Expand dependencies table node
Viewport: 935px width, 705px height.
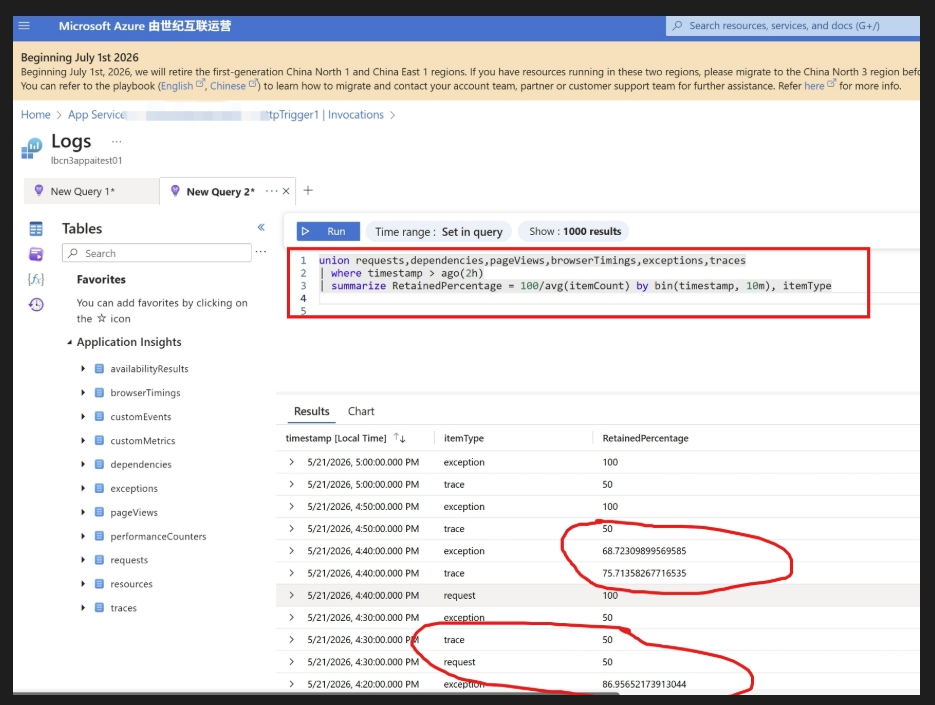[x=83, y=464]
